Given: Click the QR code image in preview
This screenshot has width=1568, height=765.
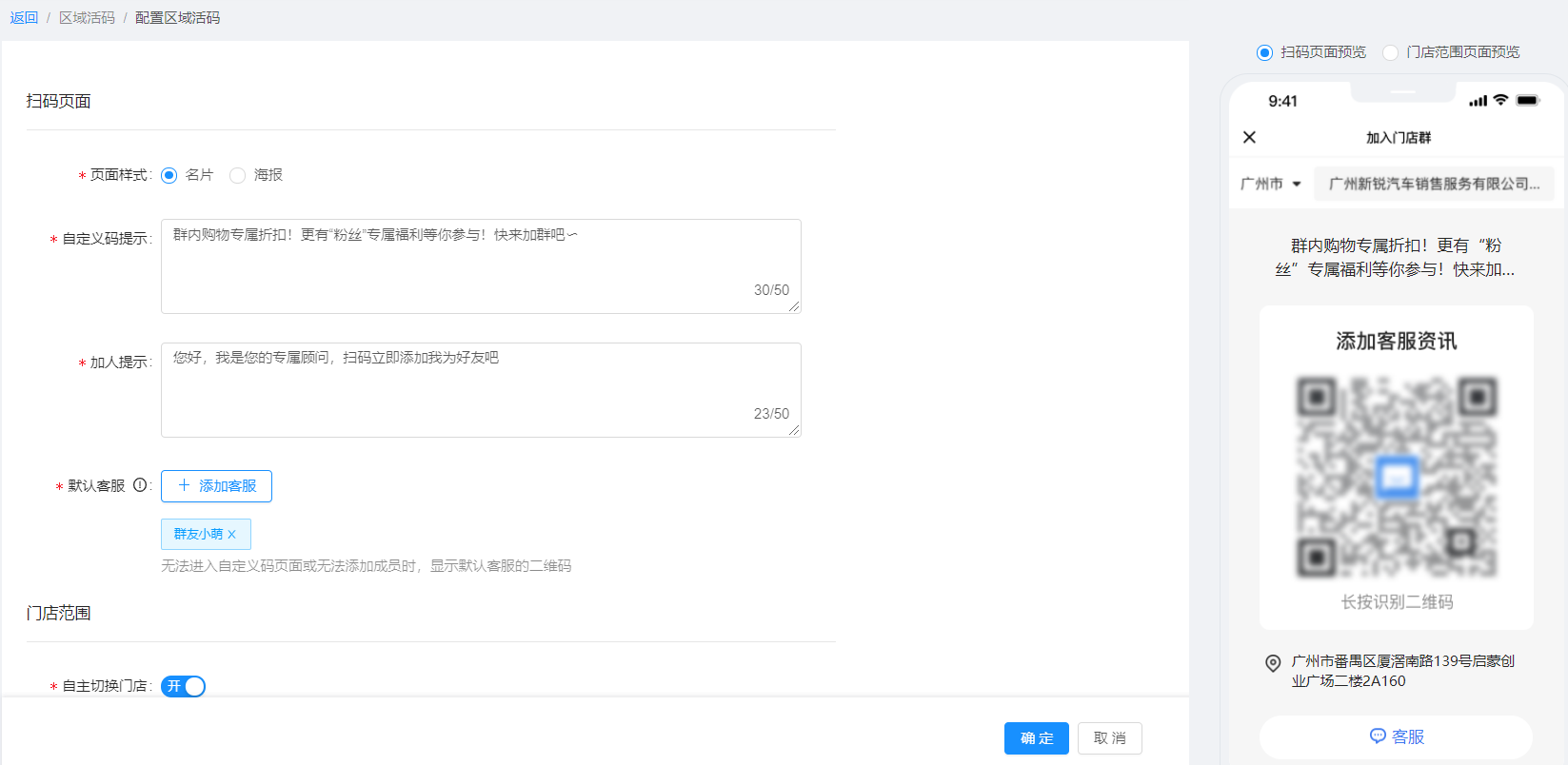Looking at the screenshot, I should click(x=1397, y=477).
